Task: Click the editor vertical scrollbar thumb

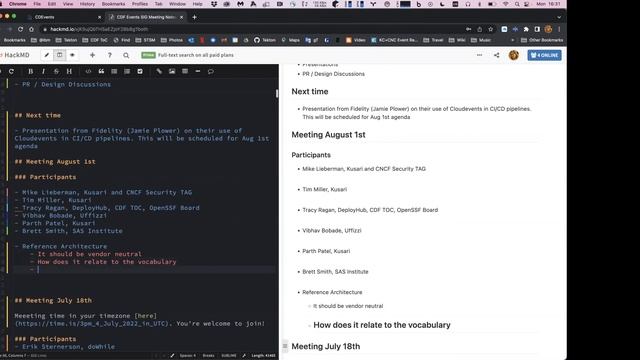Action: point(277,93)
